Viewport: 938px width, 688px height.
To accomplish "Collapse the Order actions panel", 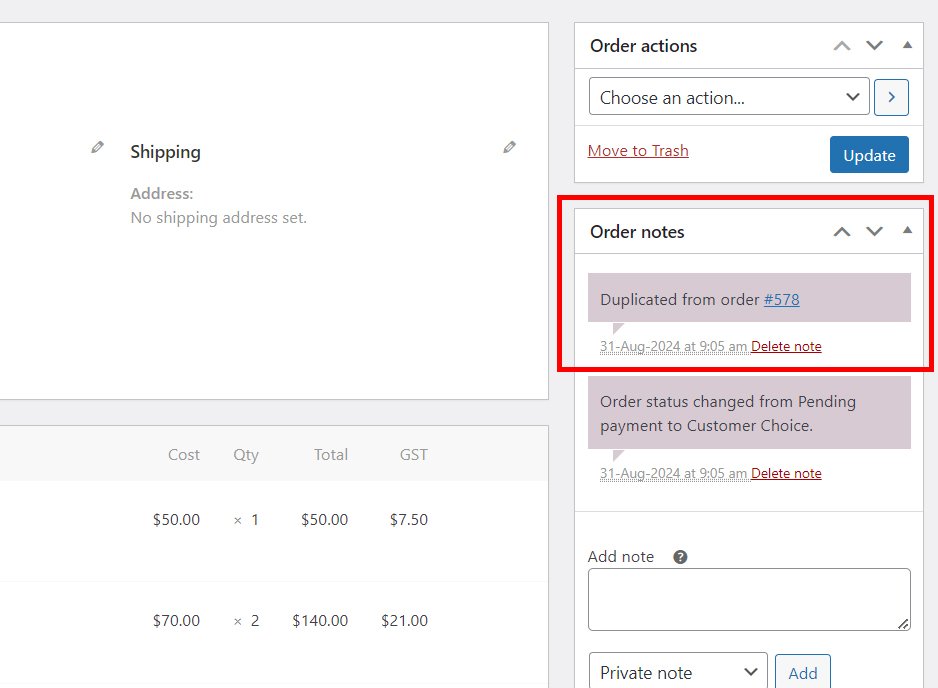I will tap(907, 45).
